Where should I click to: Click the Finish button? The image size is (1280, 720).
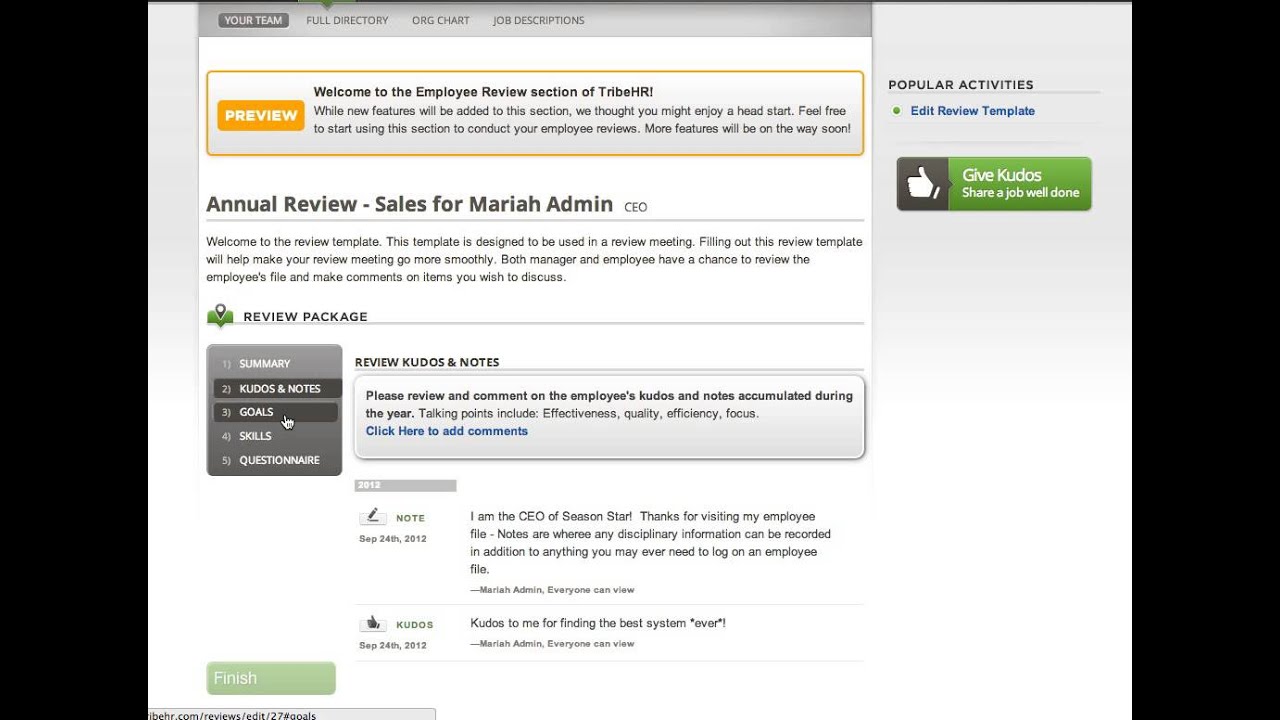(271, 678)
